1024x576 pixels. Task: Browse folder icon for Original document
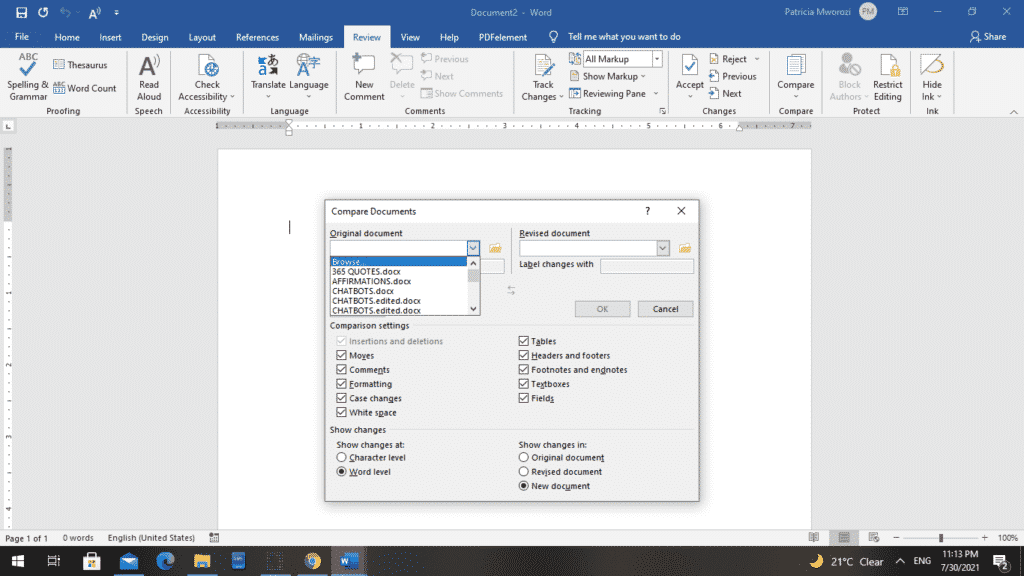pyautogui.click(x=495, y=248)
